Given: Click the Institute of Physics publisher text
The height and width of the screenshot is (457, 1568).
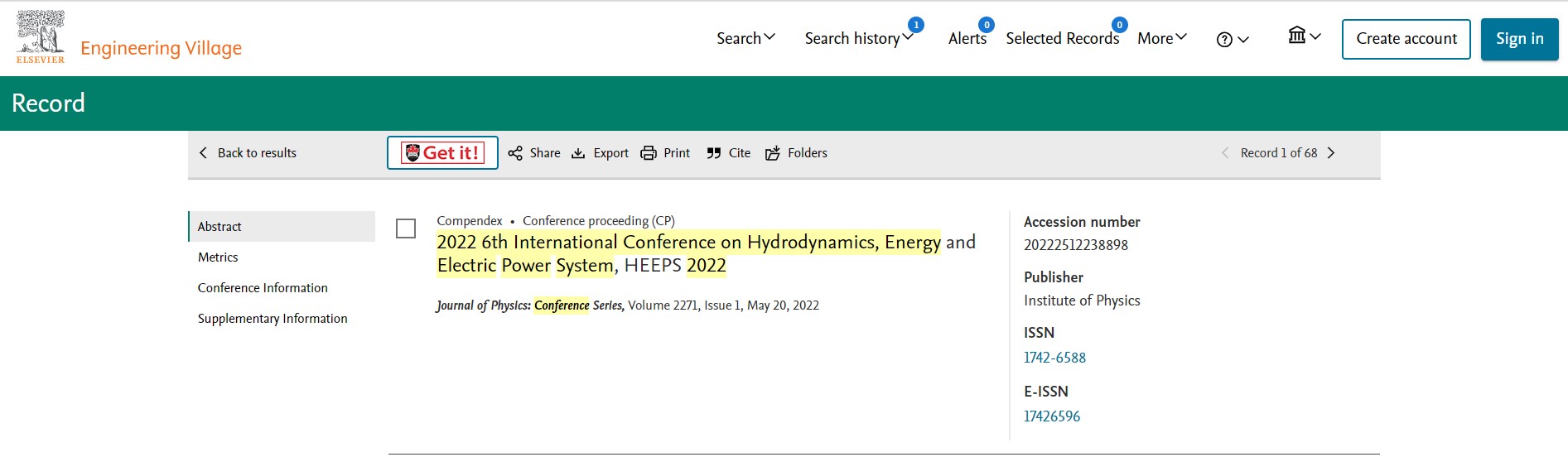Looking at the screenshot, I should point(1082,301).
